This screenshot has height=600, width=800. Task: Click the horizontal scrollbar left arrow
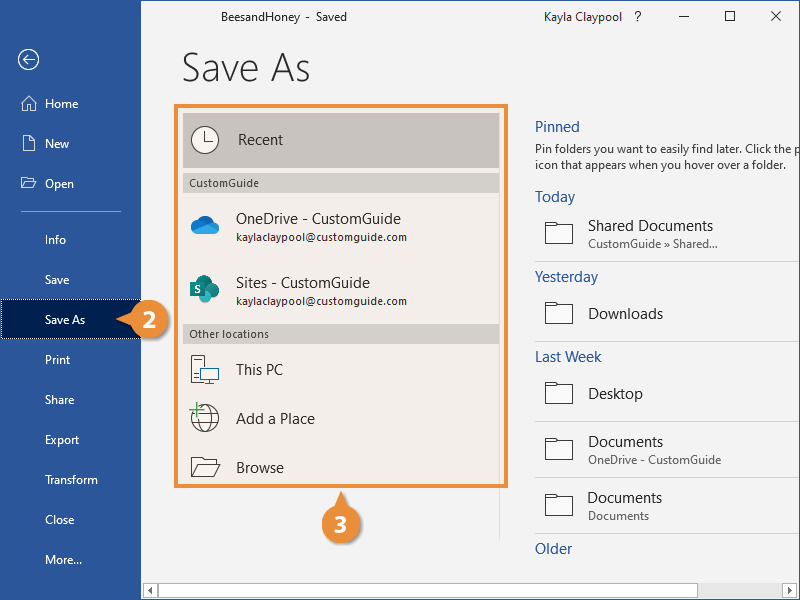[x=150, y=590]
